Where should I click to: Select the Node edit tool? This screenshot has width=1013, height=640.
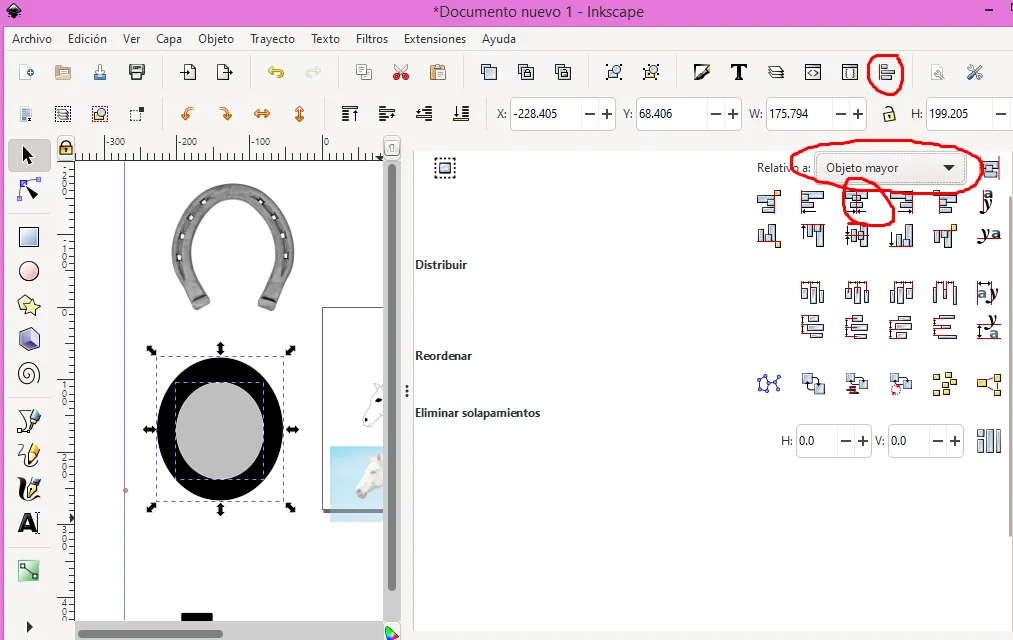[29, 190]
